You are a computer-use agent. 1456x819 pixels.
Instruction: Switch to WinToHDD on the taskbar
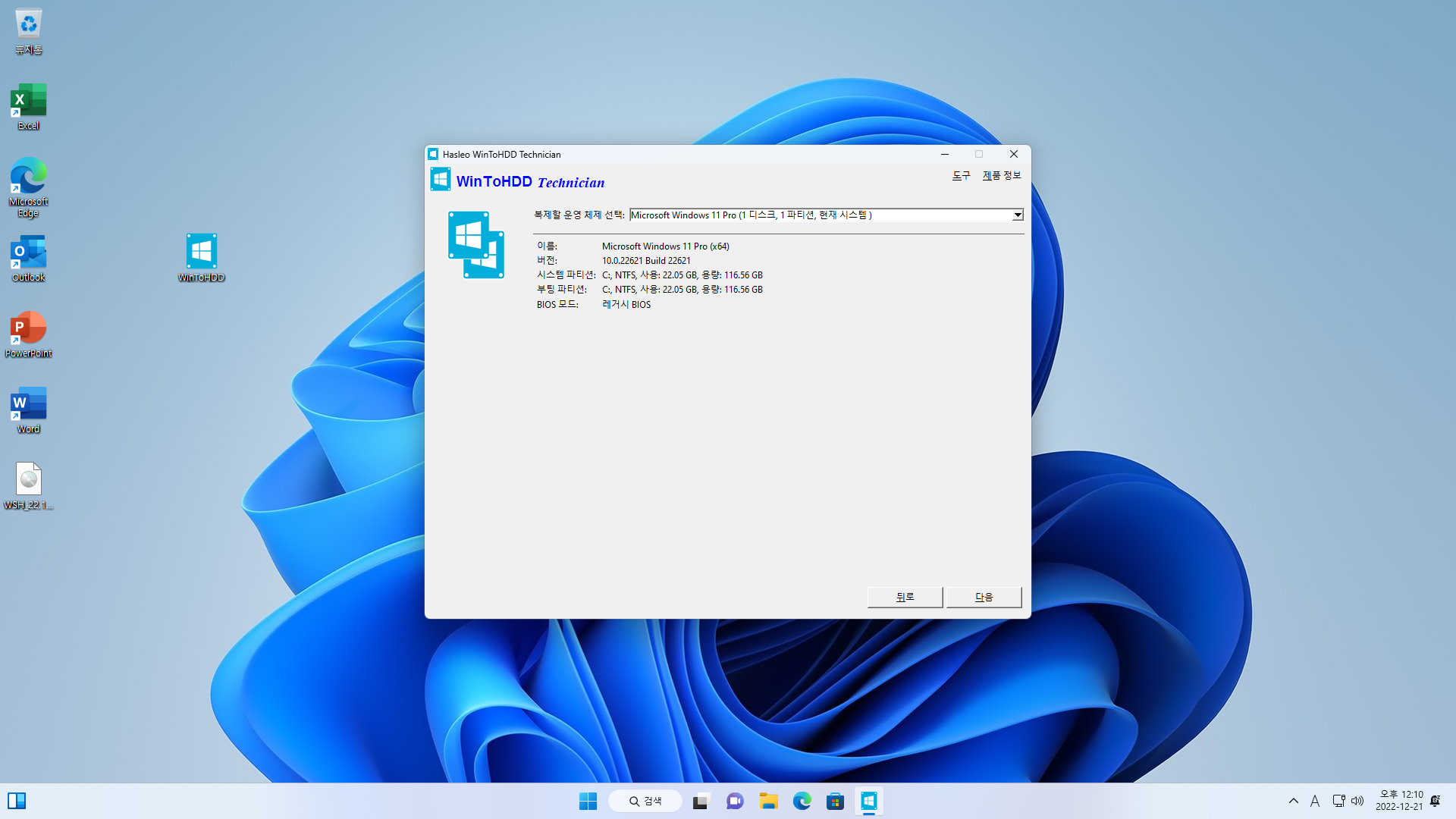869,801
